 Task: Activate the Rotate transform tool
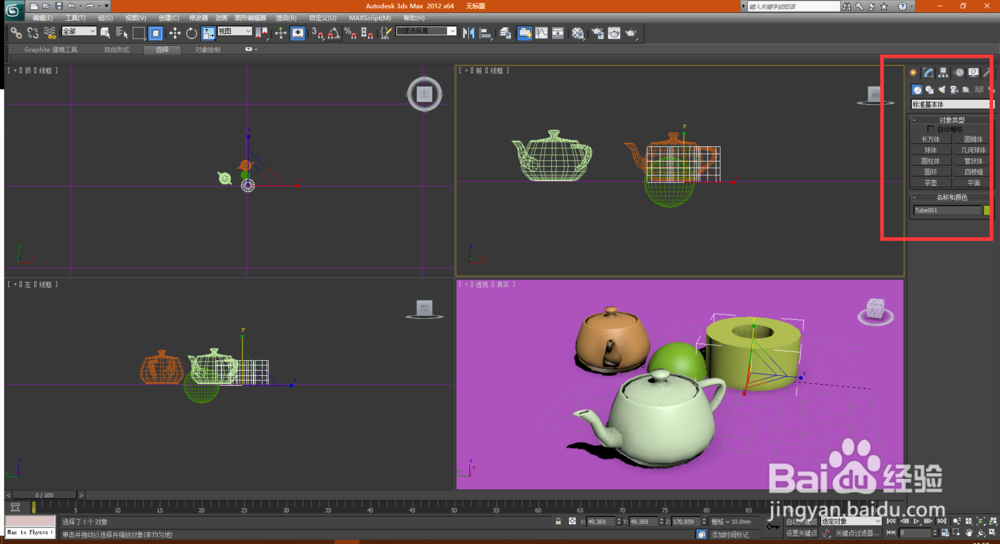coord(191,33)
